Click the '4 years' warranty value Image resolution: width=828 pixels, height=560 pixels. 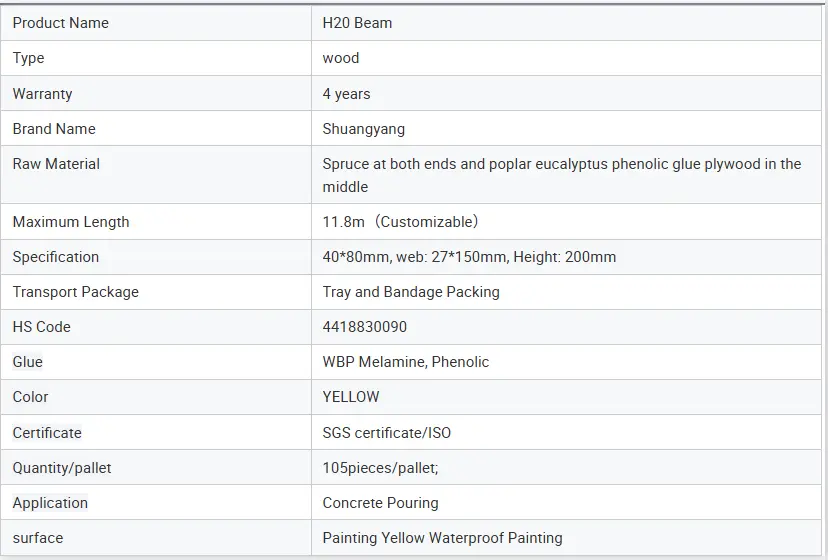click(346, 94)
